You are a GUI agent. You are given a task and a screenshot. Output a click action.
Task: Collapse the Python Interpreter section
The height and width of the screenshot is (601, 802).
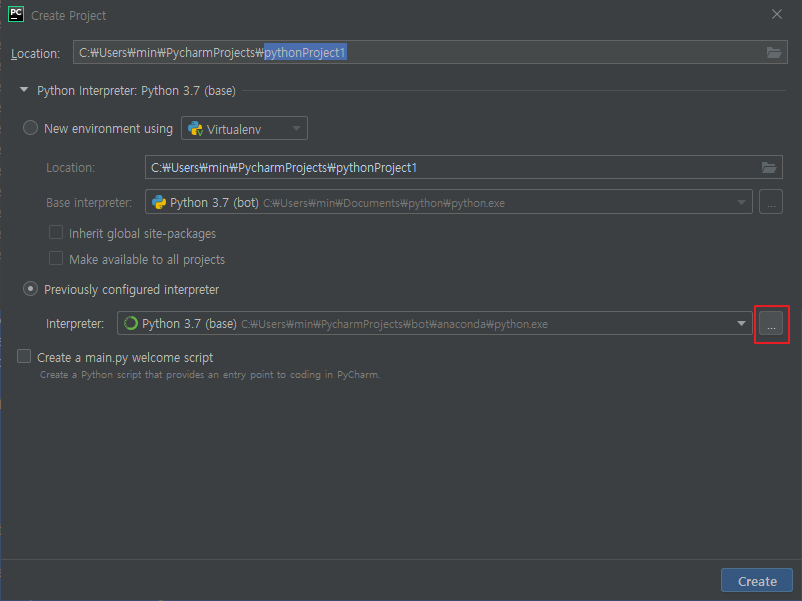coord(24,90)
